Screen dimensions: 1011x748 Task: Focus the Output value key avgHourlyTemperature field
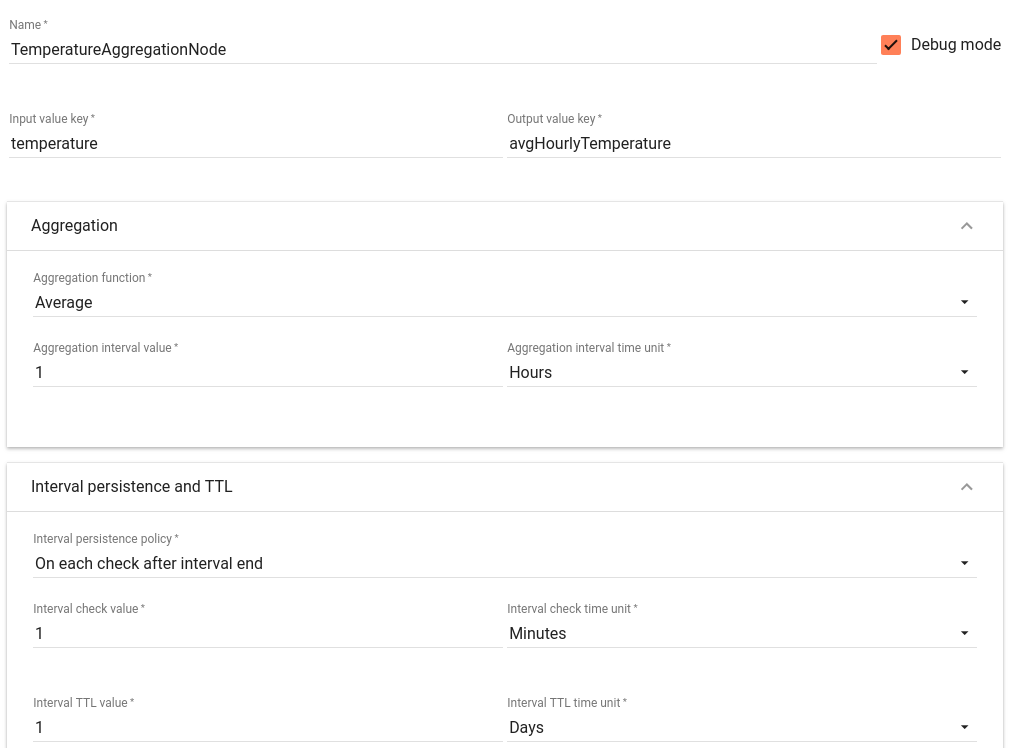[x=754, y=144]
